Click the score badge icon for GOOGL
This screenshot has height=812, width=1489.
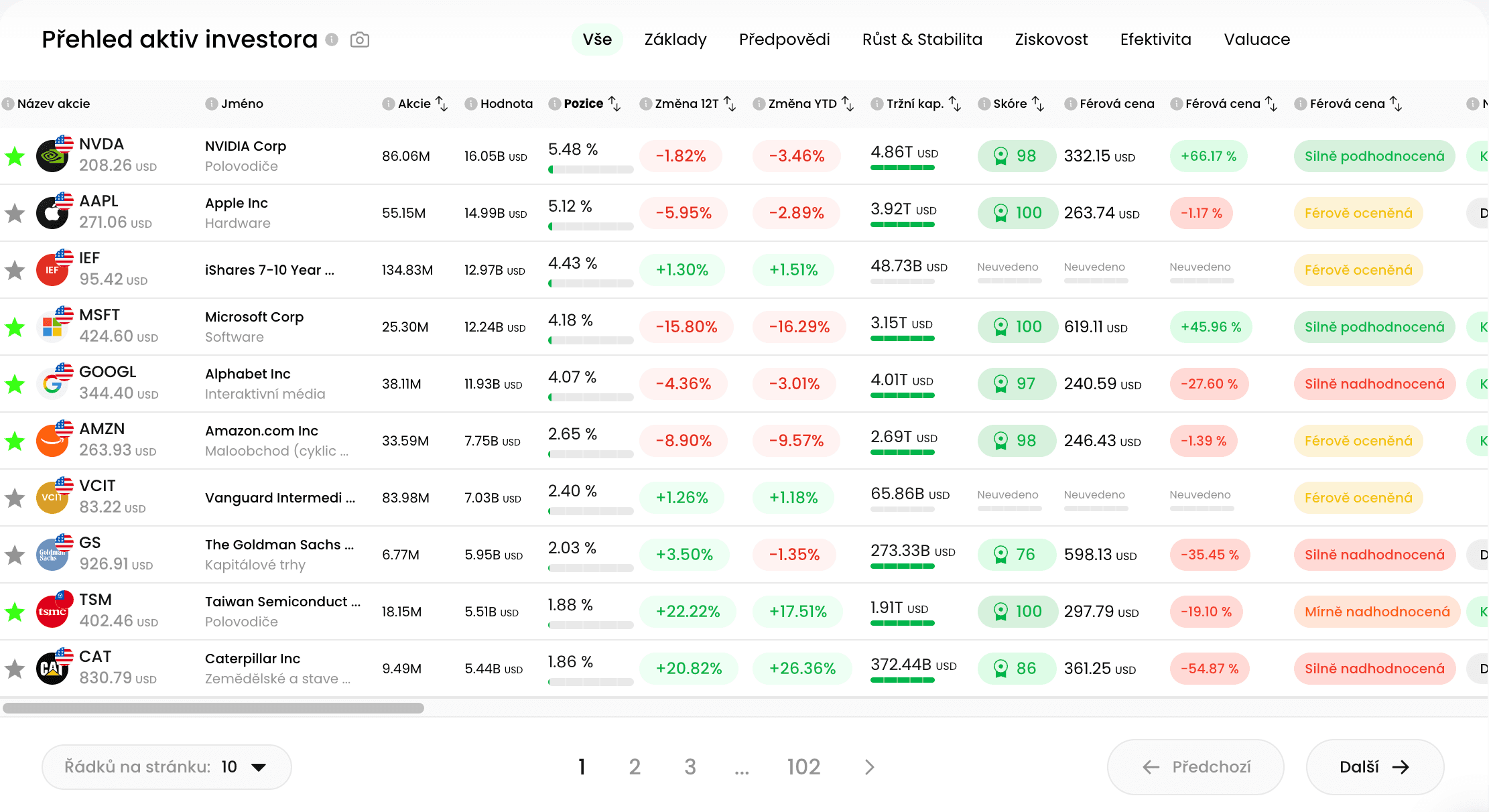pyautogui.click(x=1000, y=384)
